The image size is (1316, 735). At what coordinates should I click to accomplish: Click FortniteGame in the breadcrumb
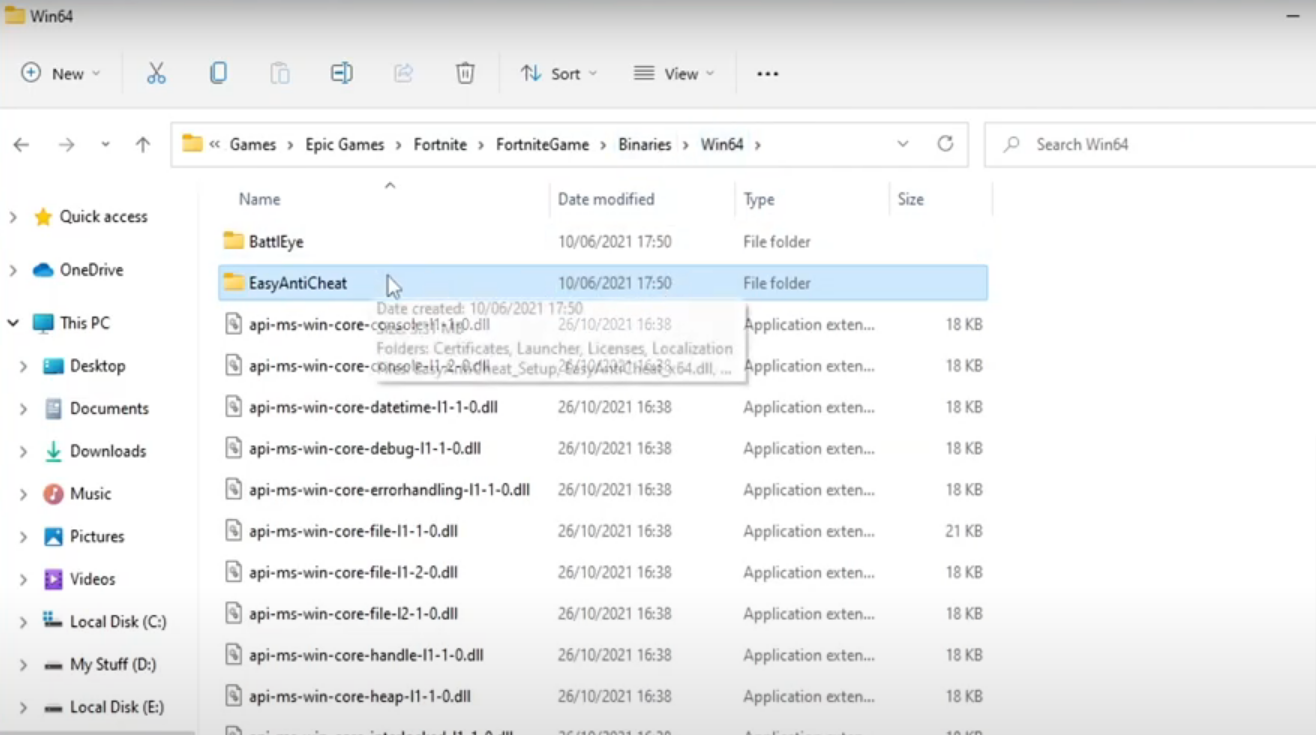point(543,144)
